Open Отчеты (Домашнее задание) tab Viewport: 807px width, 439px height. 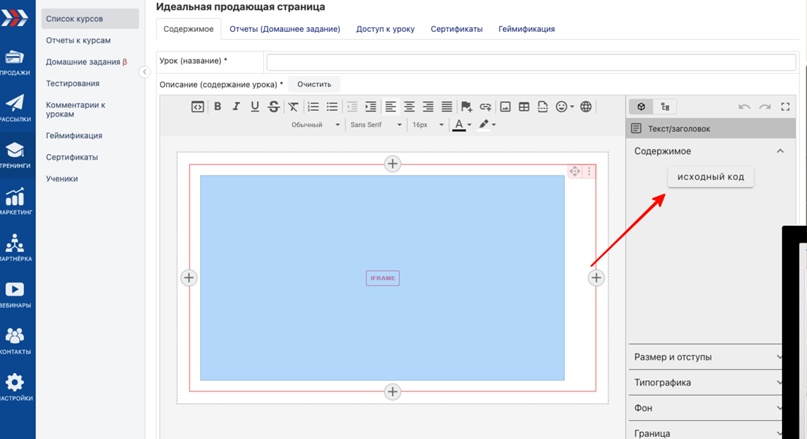click(285, 29)
